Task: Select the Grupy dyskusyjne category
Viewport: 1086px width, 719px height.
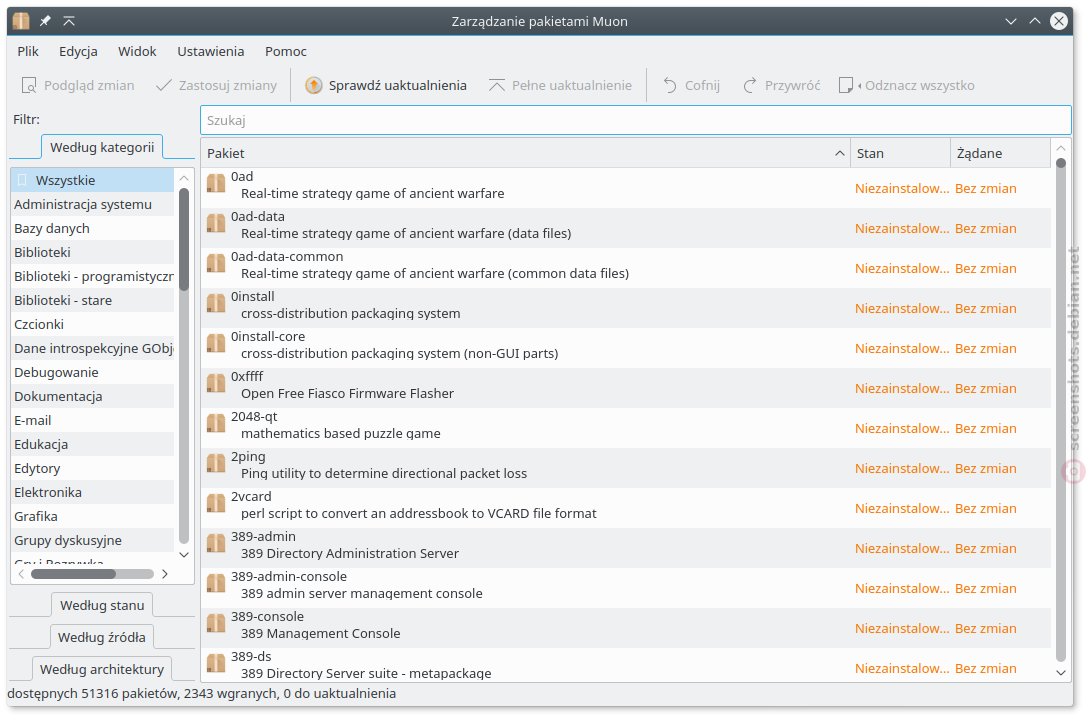Action: tap(92, 540)
